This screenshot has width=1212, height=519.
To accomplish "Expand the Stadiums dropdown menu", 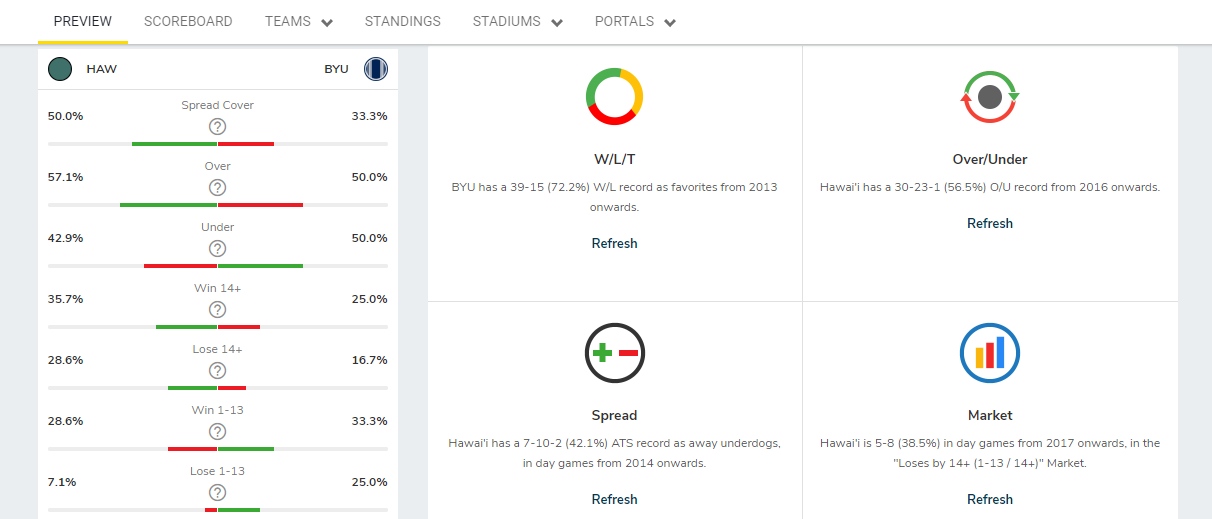I will pyautogui.click(x=517, y=22).
